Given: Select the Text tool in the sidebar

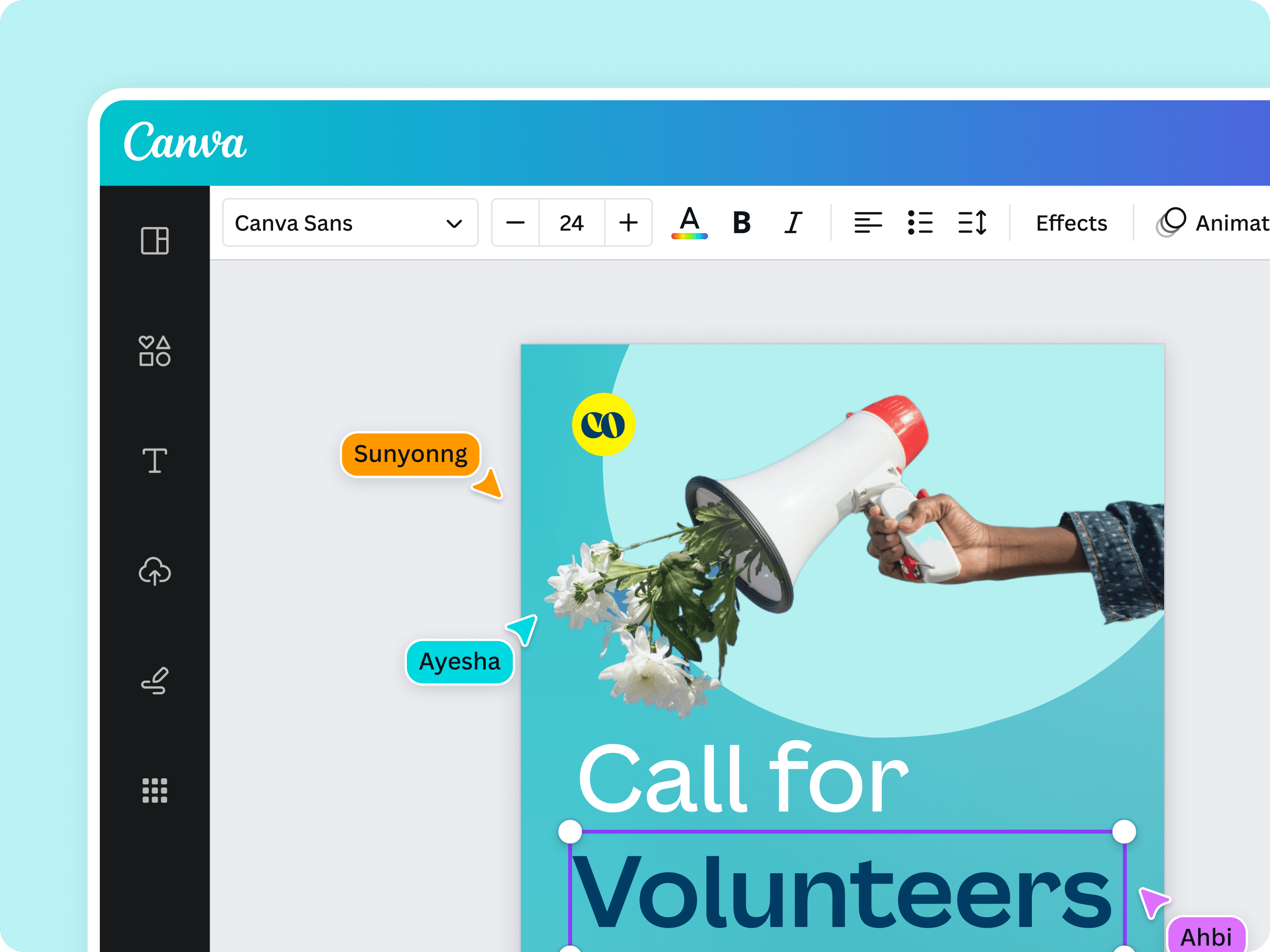Looking at the screenshot, I should (x=154, y=461).
